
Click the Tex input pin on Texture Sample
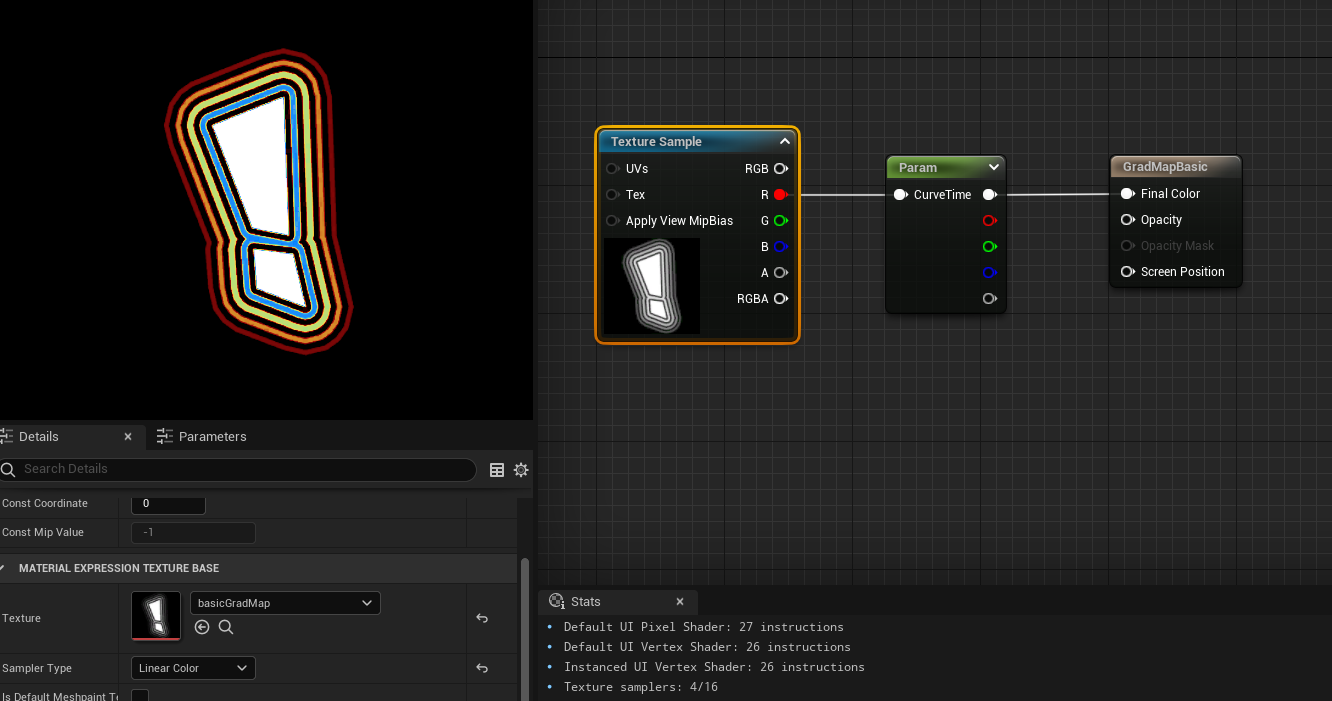(x=612, y=195)
